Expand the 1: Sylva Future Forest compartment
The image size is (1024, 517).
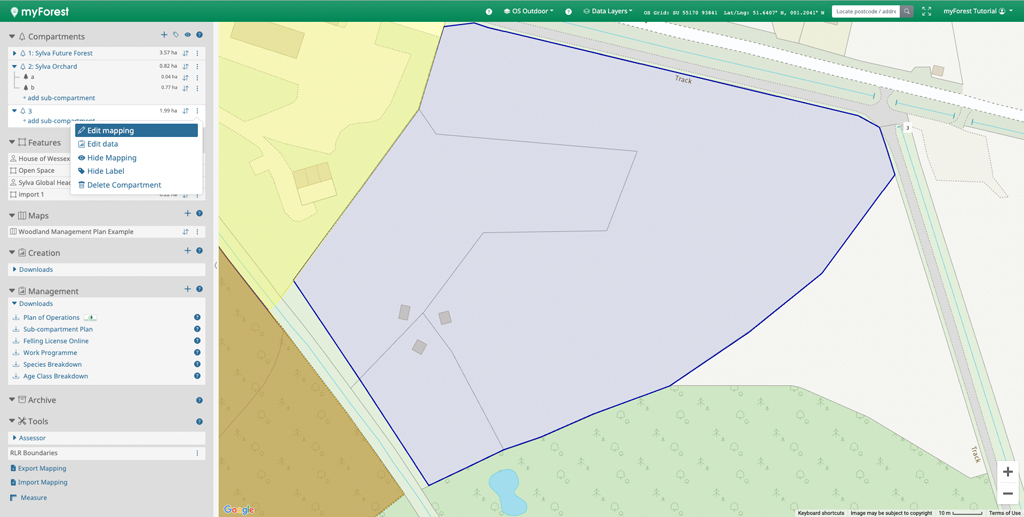14,53
